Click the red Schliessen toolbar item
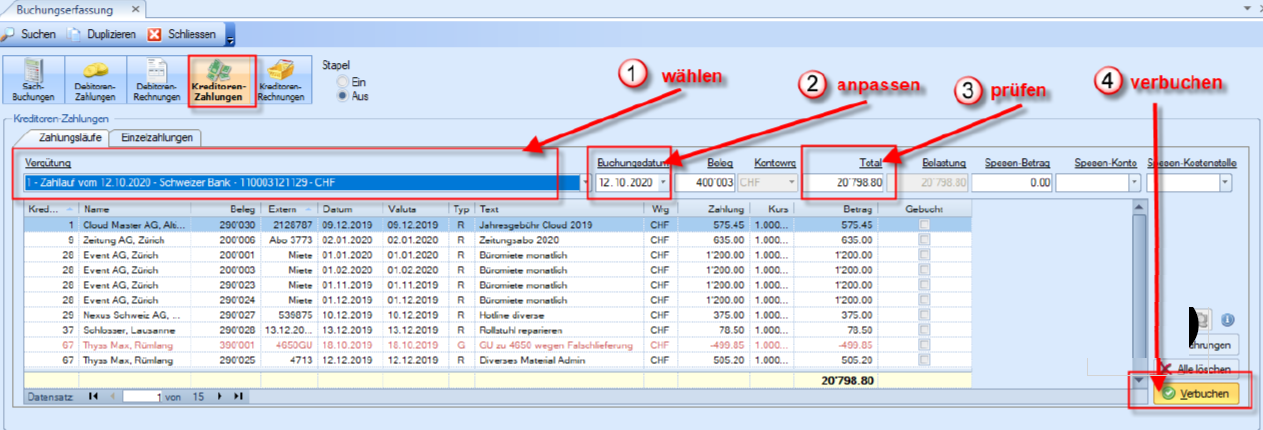The image size is (1263, 430). 182,34
